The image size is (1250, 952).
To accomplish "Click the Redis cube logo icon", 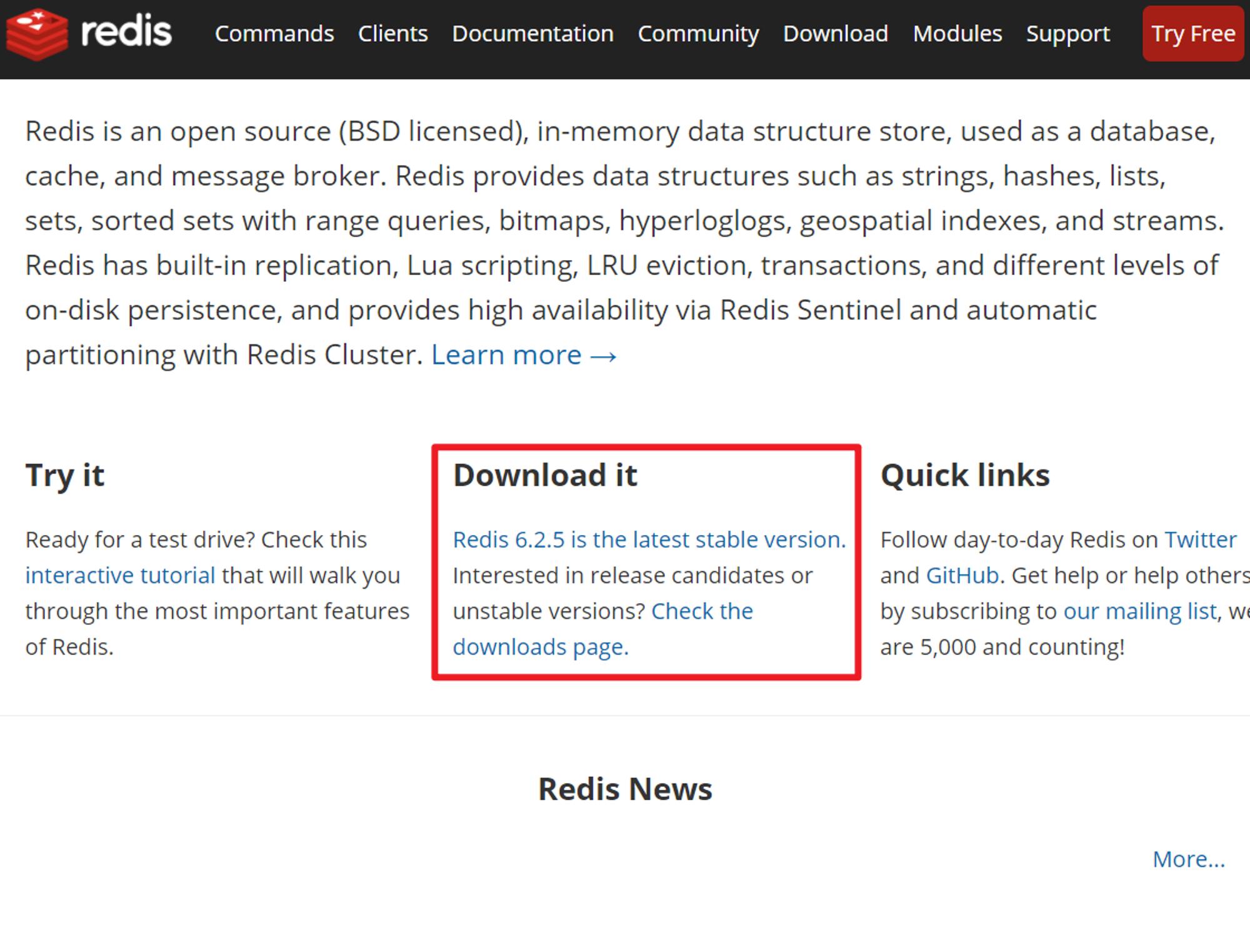I will pyautogui.click(x=37, y=34).
